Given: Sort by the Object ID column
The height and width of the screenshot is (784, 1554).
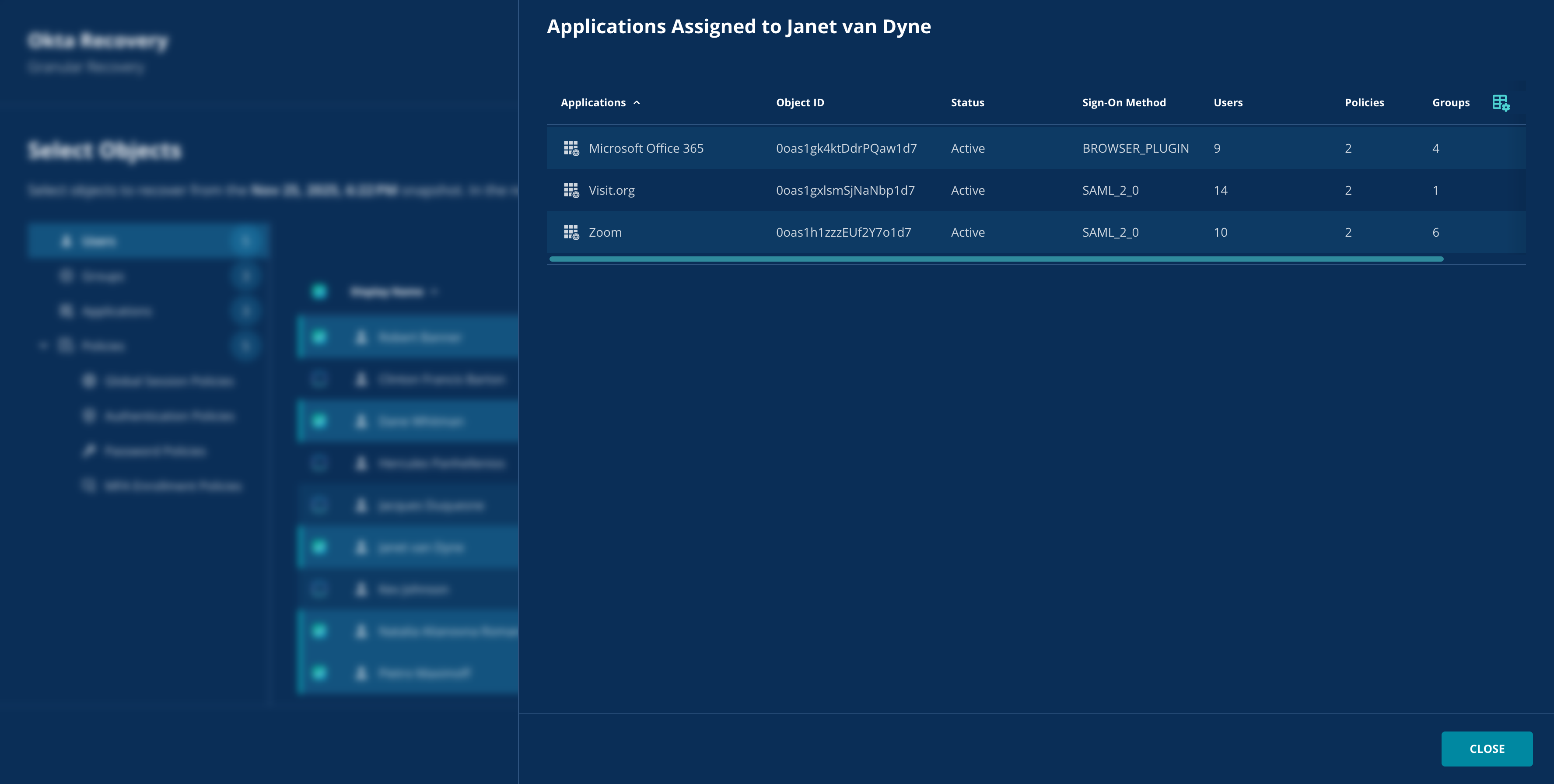Looking at the screenshot, I should pyautogui.click(x=799, y=103).
